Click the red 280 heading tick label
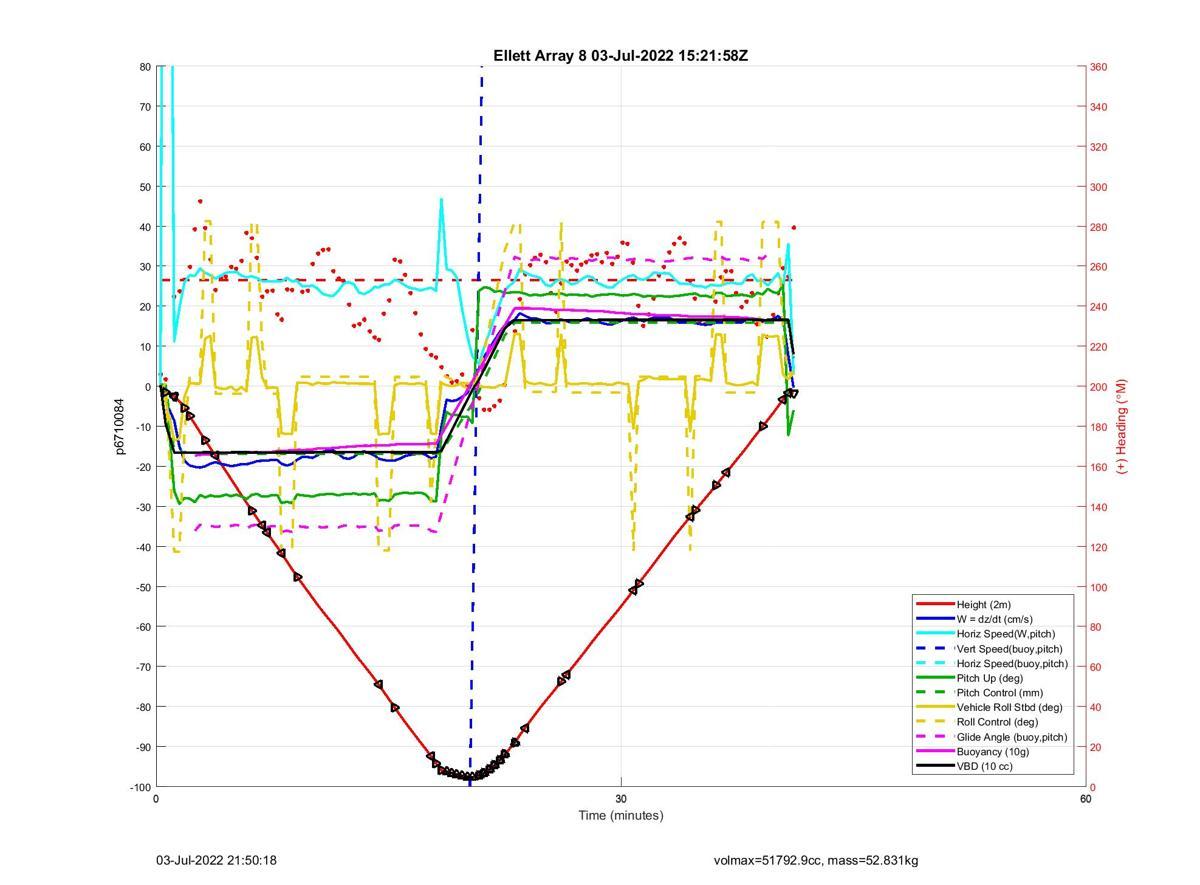This screenshot has width=1200, height=885. 1098,227
